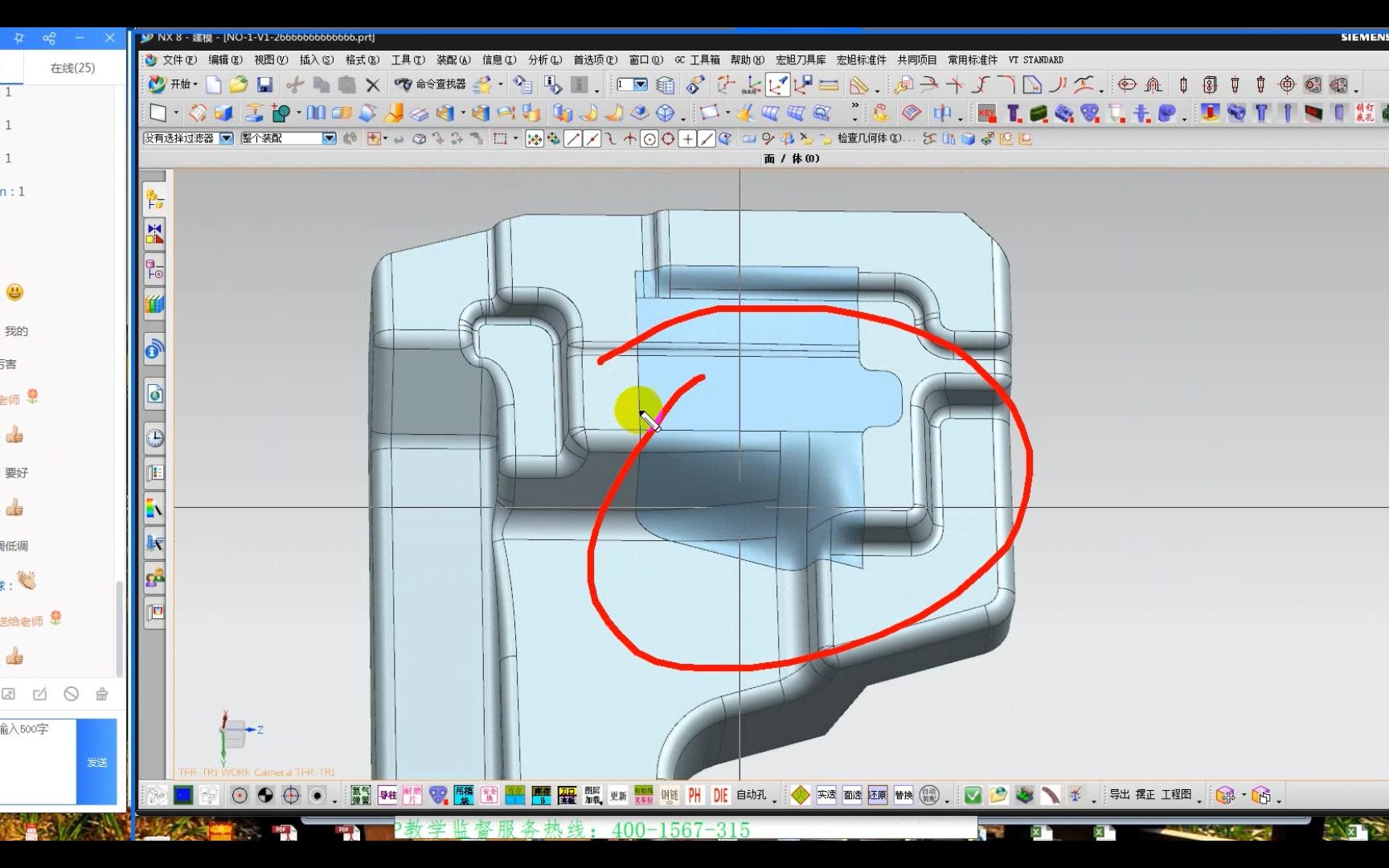
Task: Save the part with the floppy icon
Action: tap(264, 84)
